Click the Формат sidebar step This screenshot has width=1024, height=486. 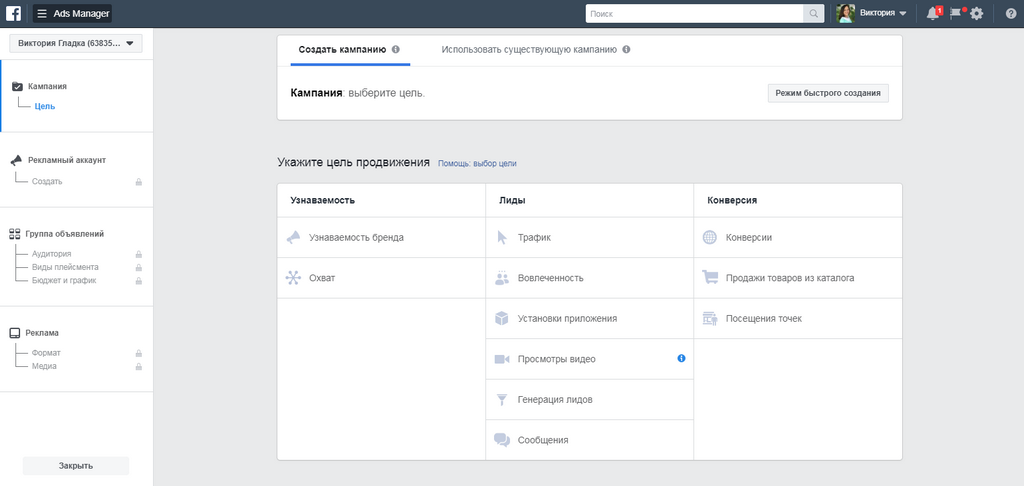coord(46,353)
